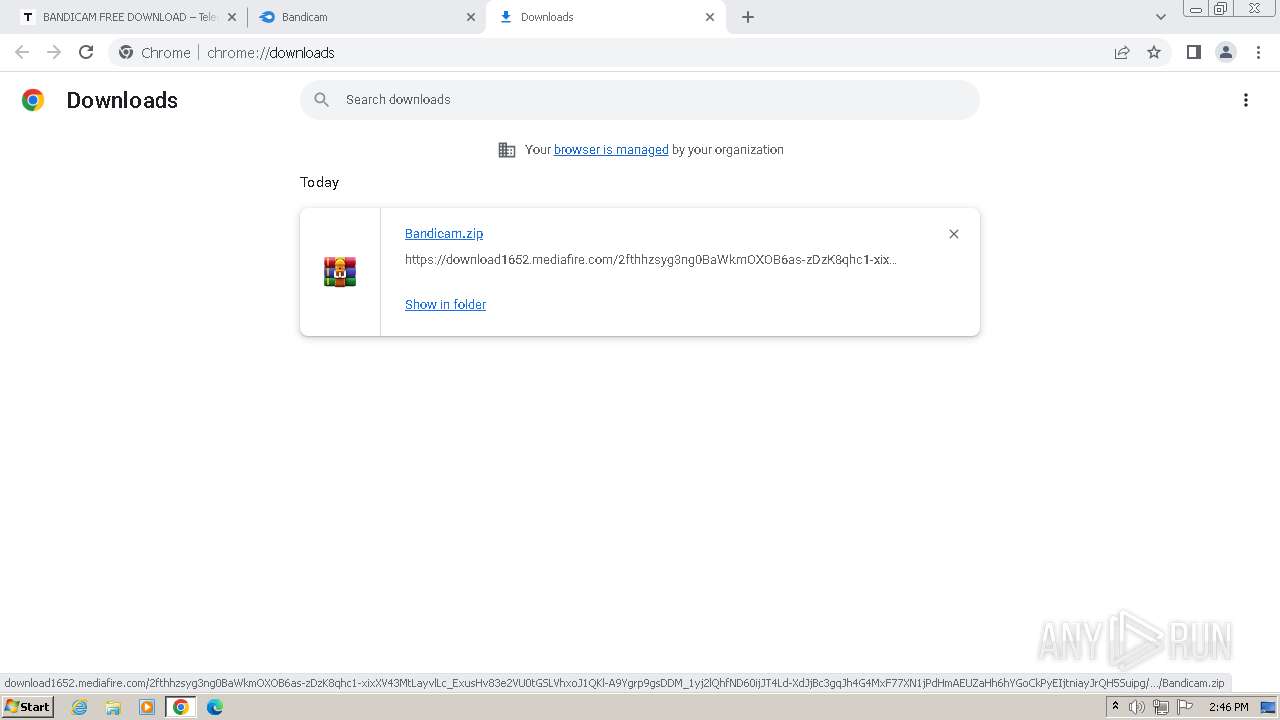Viewport: 1280px width, 720px height.
Task: Open the browser is managed link
Action: [611, 150]
